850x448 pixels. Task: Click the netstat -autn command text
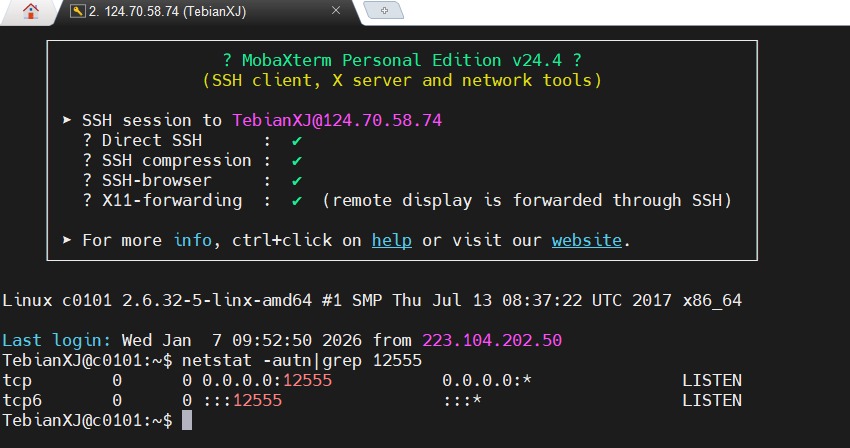pos(237,360)
